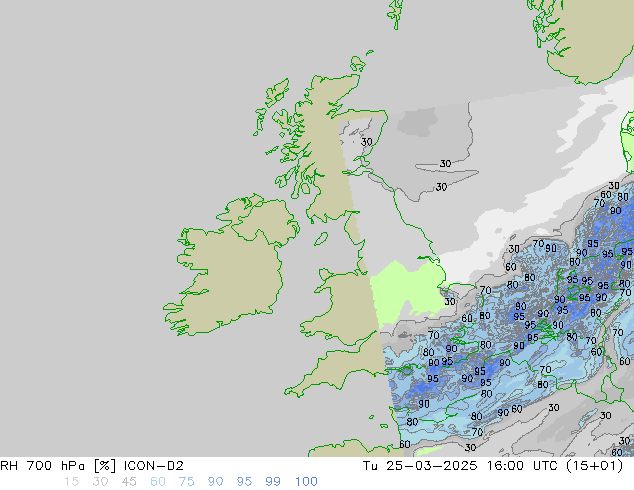Viewport: 634px width, 490px height.
Task: Click the date text 'Tu 25-03-2025 16:00 UTC (15+01)'
Action: (x=493, y=466)
